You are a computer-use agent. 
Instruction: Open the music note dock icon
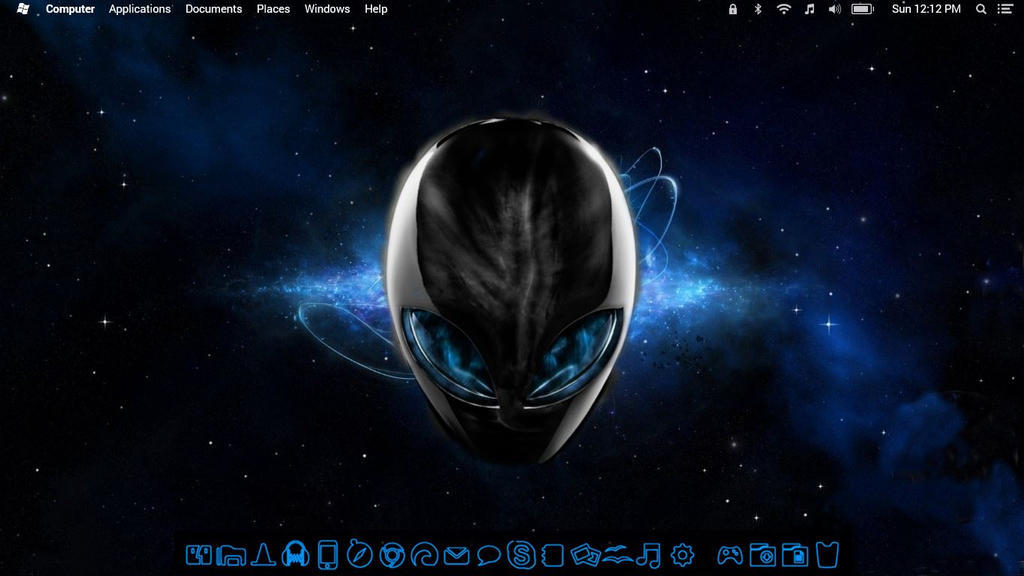click(x=649, y=555)
